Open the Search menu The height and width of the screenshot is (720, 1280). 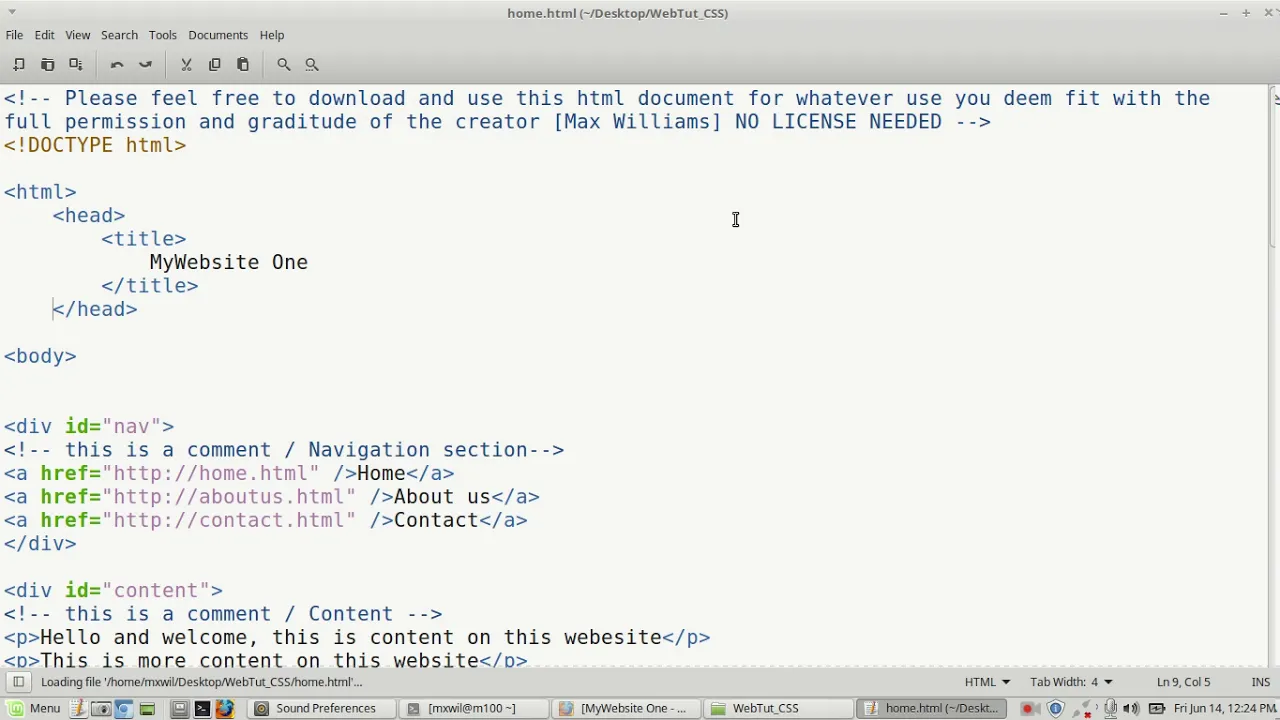(119, 35)
